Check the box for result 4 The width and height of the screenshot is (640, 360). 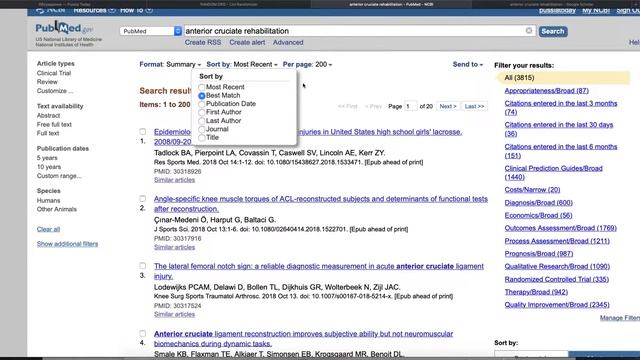[x=142, y=333]
